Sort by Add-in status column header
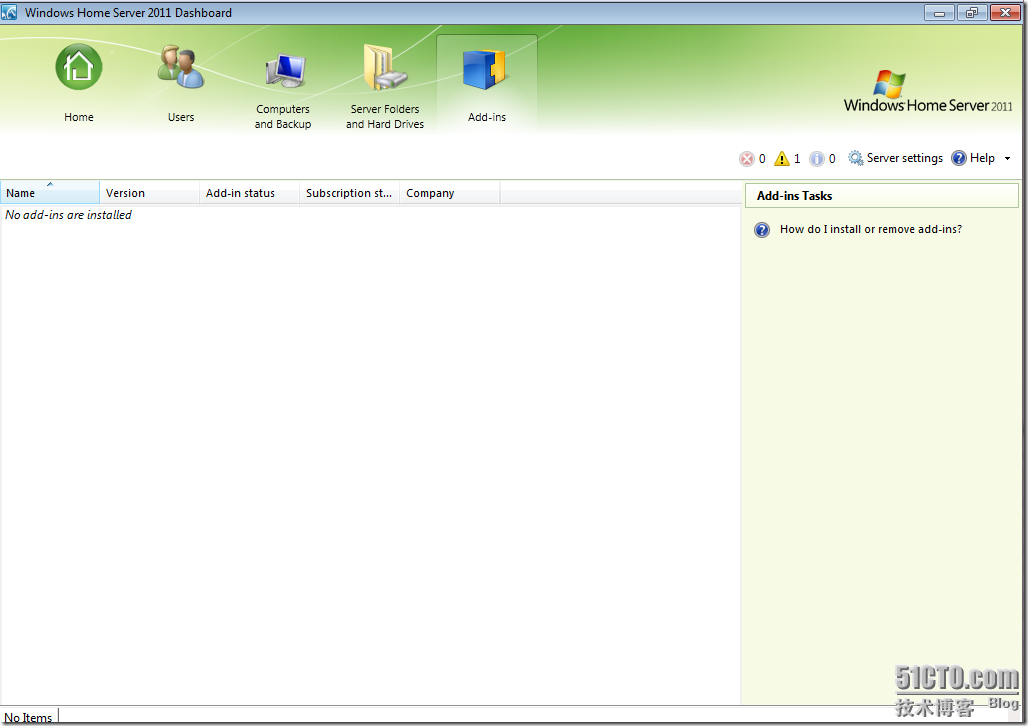This screenshot has height=726, width=1028. [250, 193]
